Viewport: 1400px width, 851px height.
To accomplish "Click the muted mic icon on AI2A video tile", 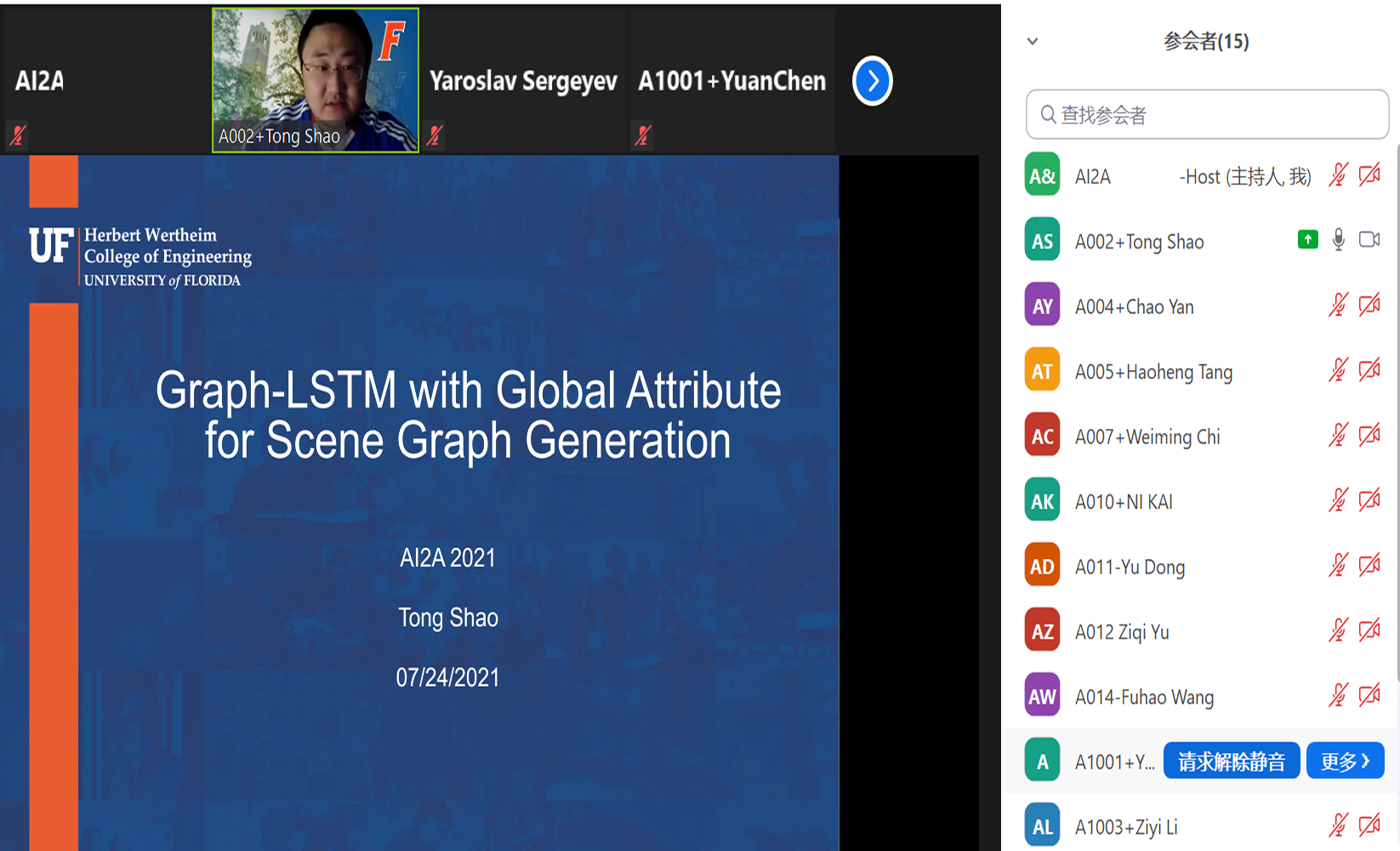I will [x=17, y=134].
